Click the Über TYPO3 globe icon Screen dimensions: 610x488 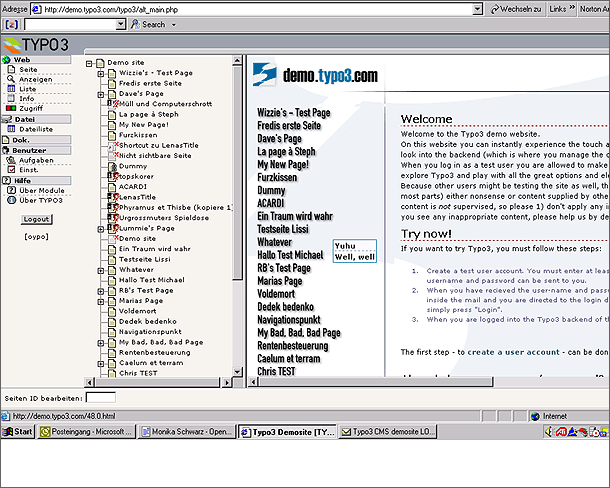coord(11,200)
